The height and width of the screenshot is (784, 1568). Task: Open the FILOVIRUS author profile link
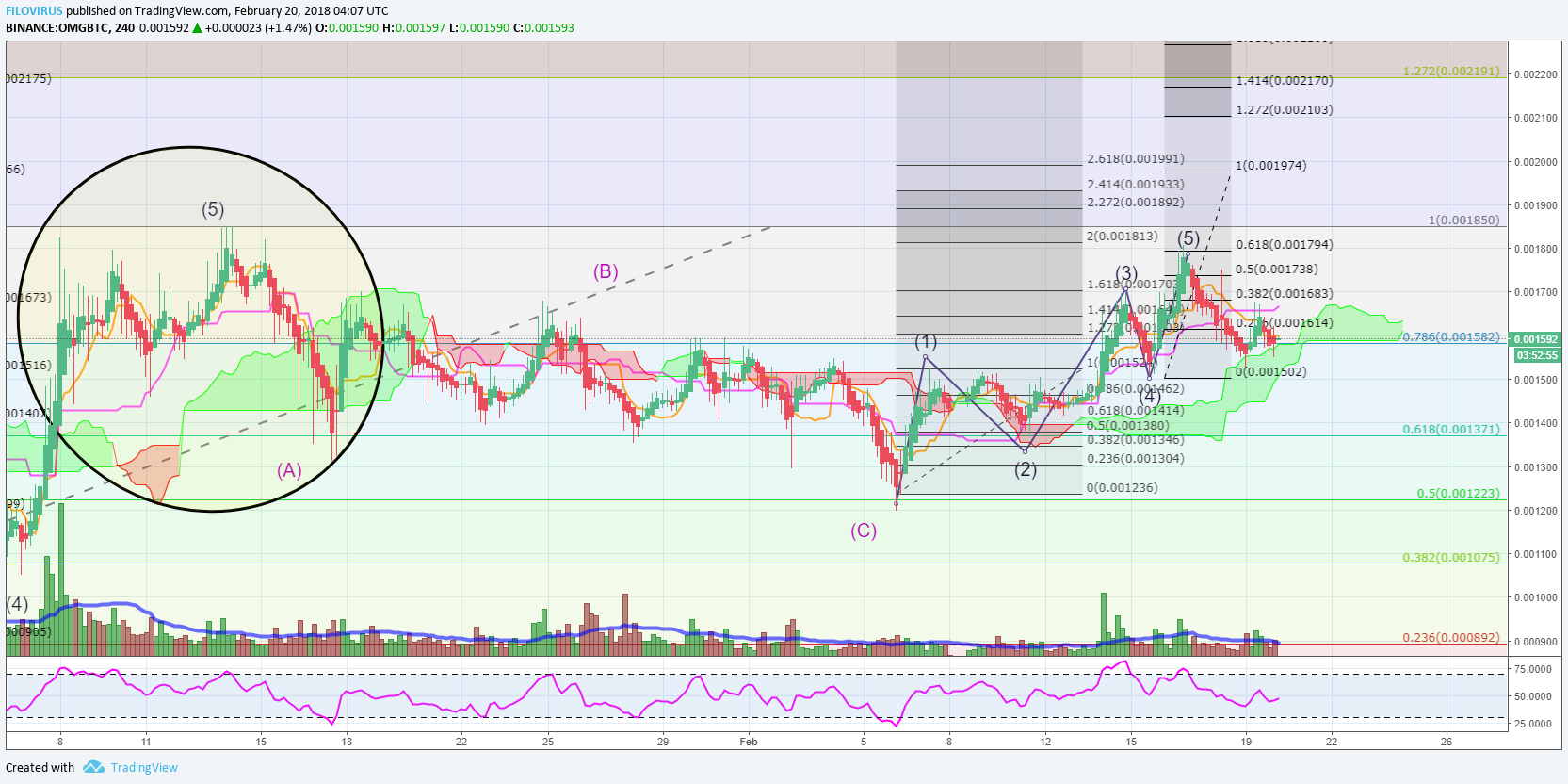click(34, 11)
